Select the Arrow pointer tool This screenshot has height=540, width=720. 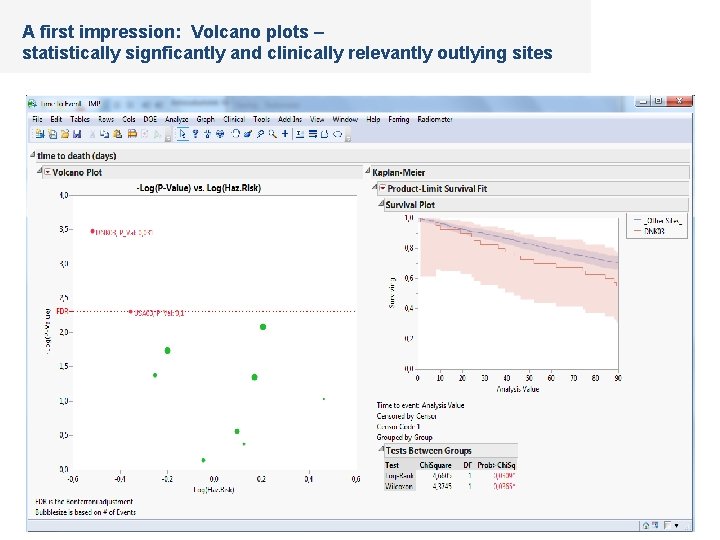(x=183, y=134)
